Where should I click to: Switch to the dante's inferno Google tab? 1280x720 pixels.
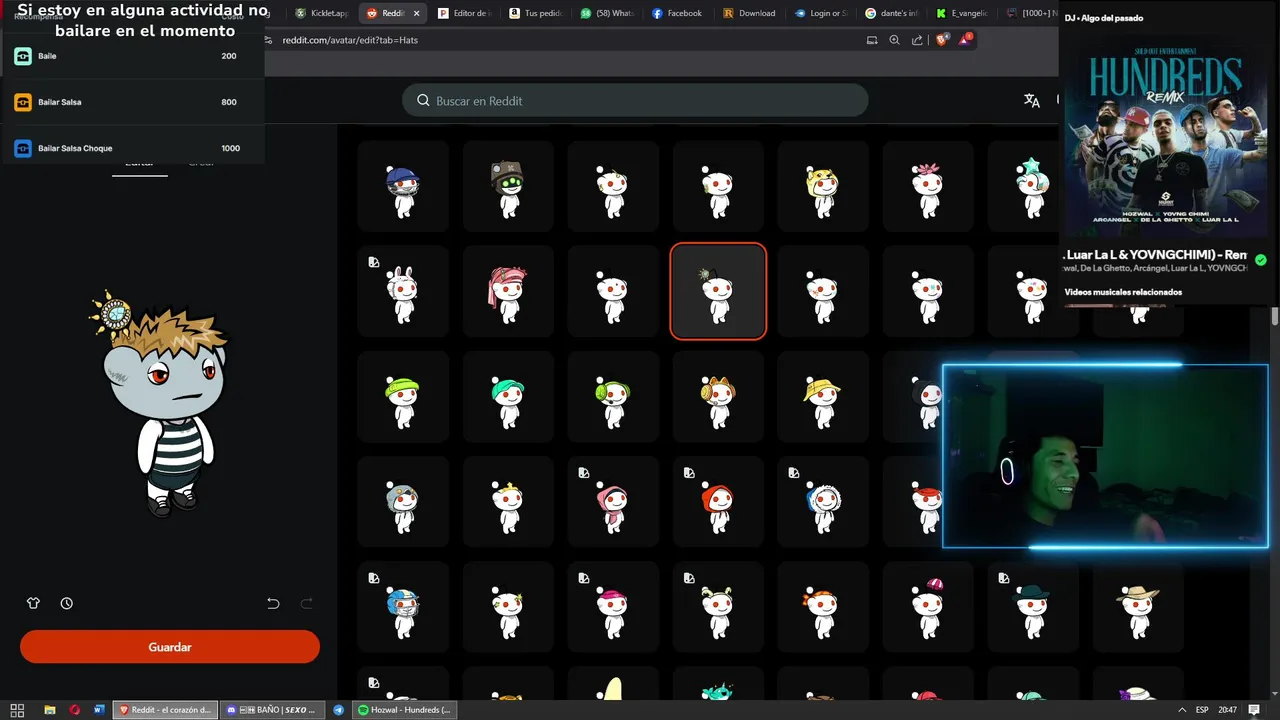[891, 13]
